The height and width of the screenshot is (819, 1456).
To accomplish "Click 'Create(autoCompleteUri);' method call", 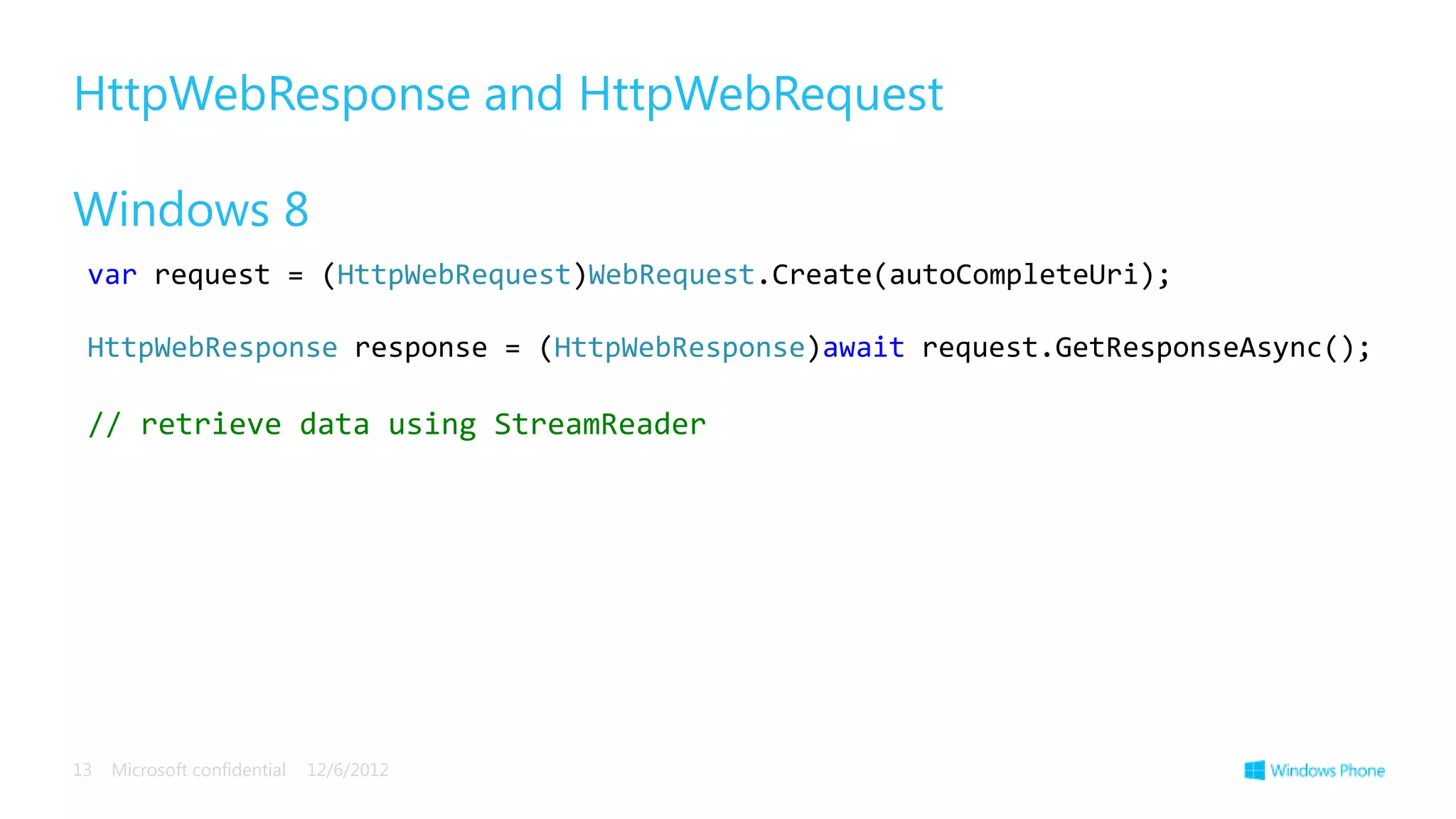I will [971, 275].
